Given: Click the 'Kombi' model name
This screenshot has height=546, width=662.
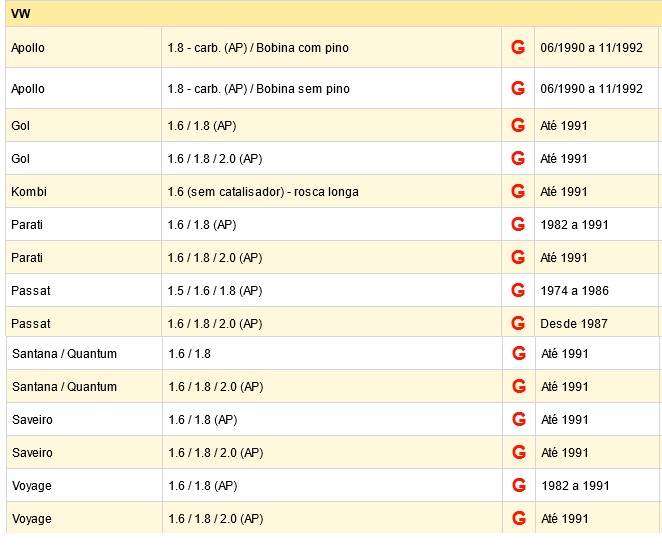Looking at the screenshot, I should (29, 192).
